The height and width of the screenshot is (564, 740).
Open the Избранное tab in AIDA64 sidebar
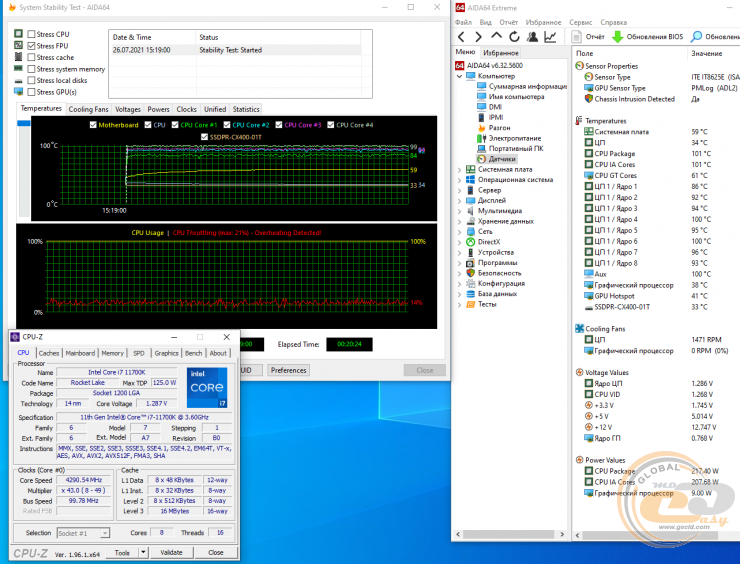500,53
